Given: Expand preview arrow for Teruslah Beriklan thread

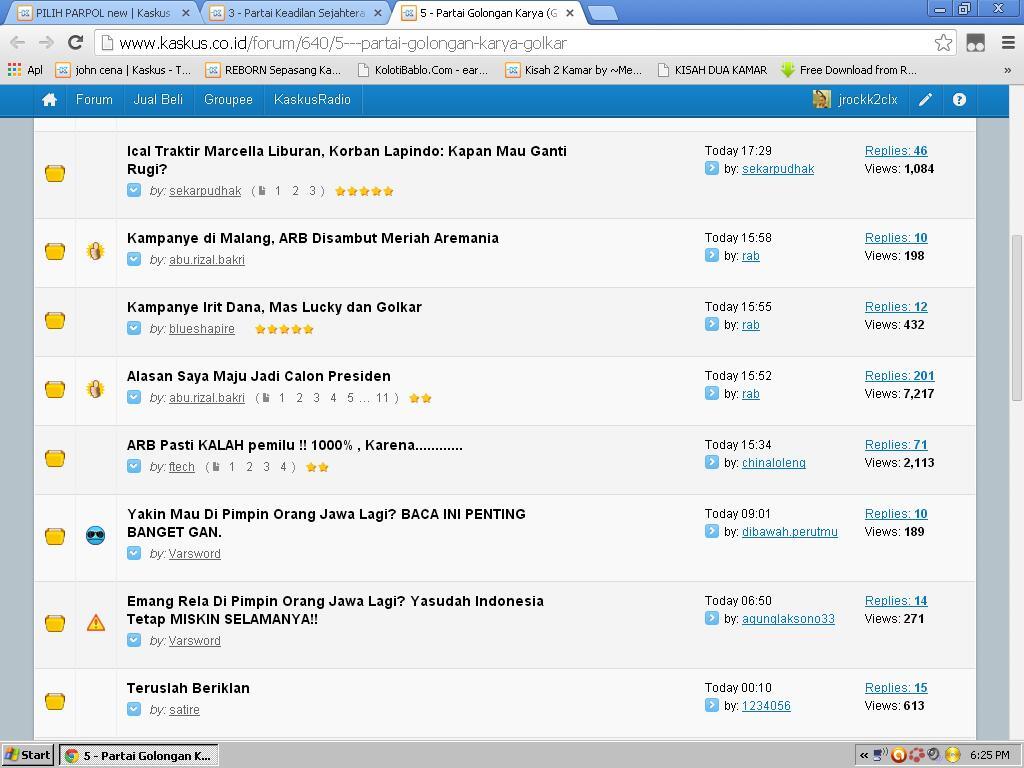Looking at the screenshot, I should click(x=134, y=710).
